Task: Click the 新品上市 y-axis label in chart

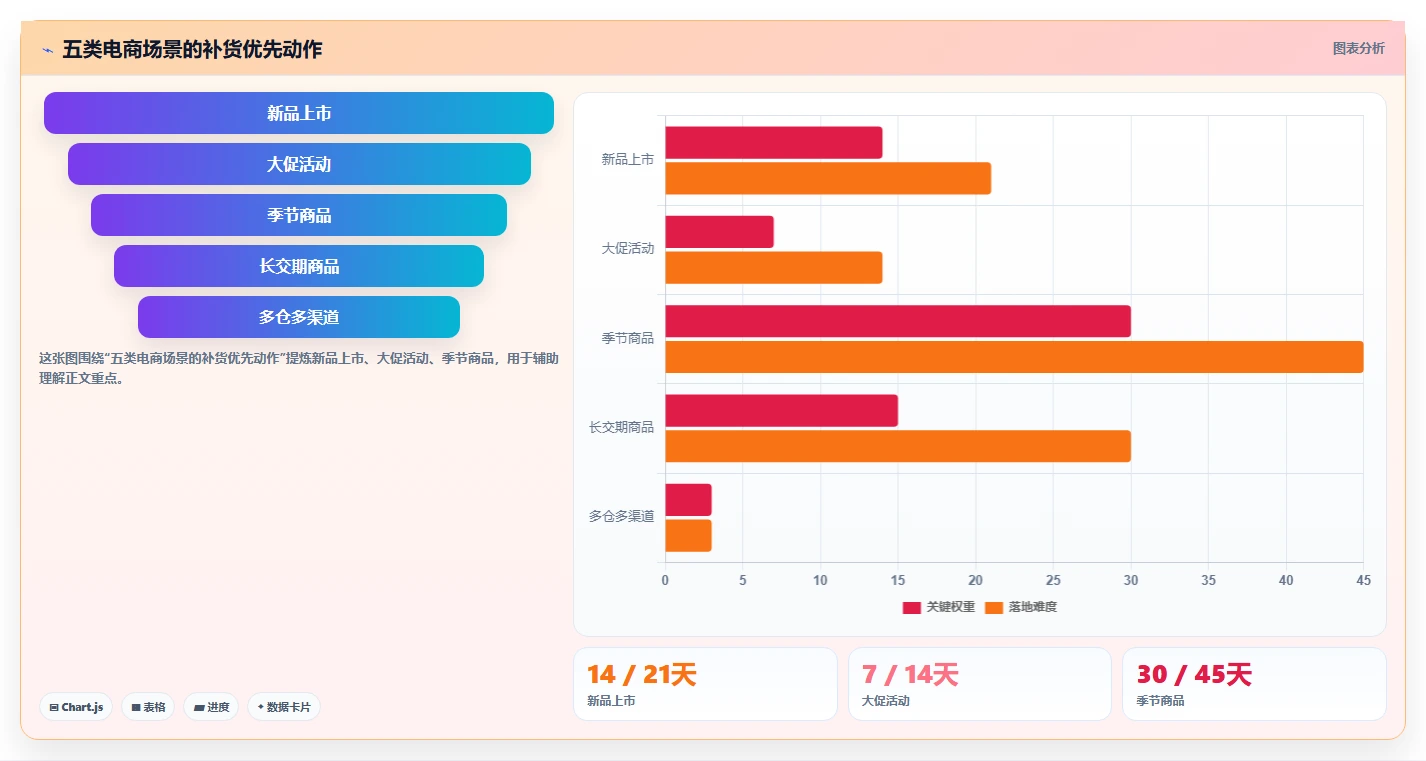Action: coord(627,160)
